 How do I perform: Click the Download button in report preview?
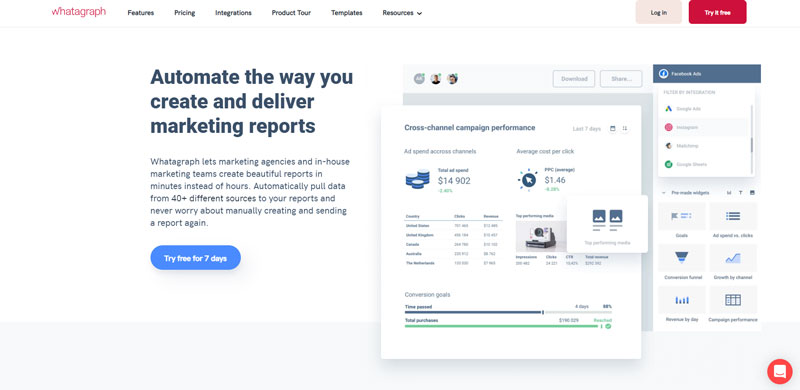pos(574,79)
